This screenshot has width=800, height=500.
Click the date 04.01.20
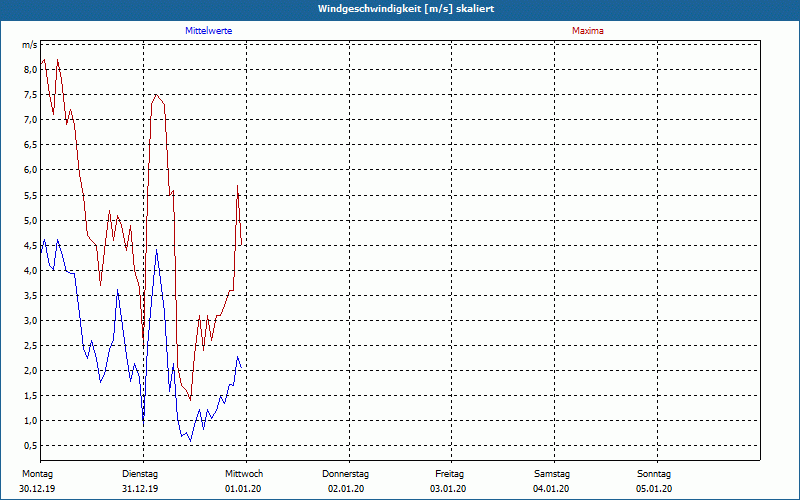[551, 489]
